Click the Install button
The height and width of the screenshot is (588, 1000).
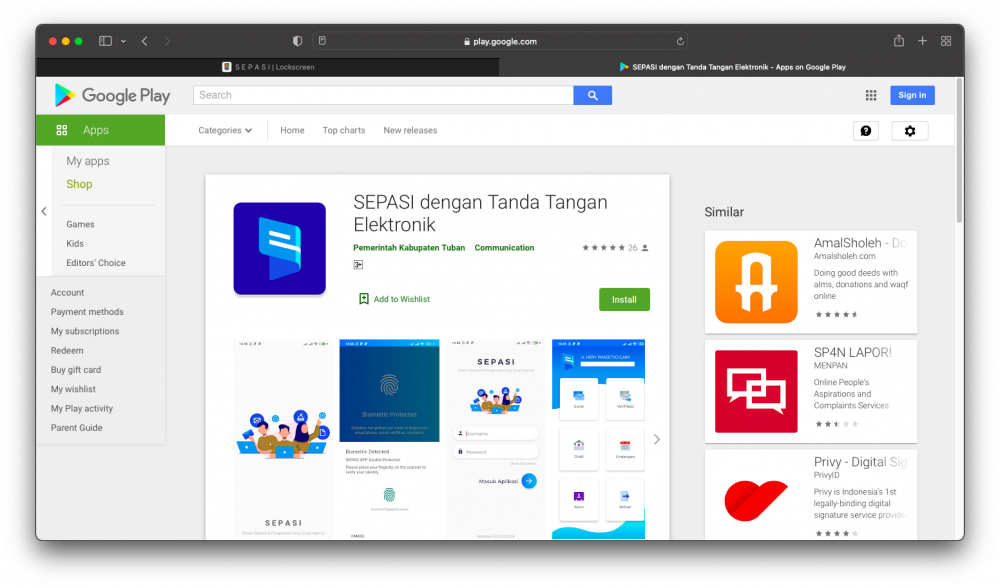tap(624, 299)
